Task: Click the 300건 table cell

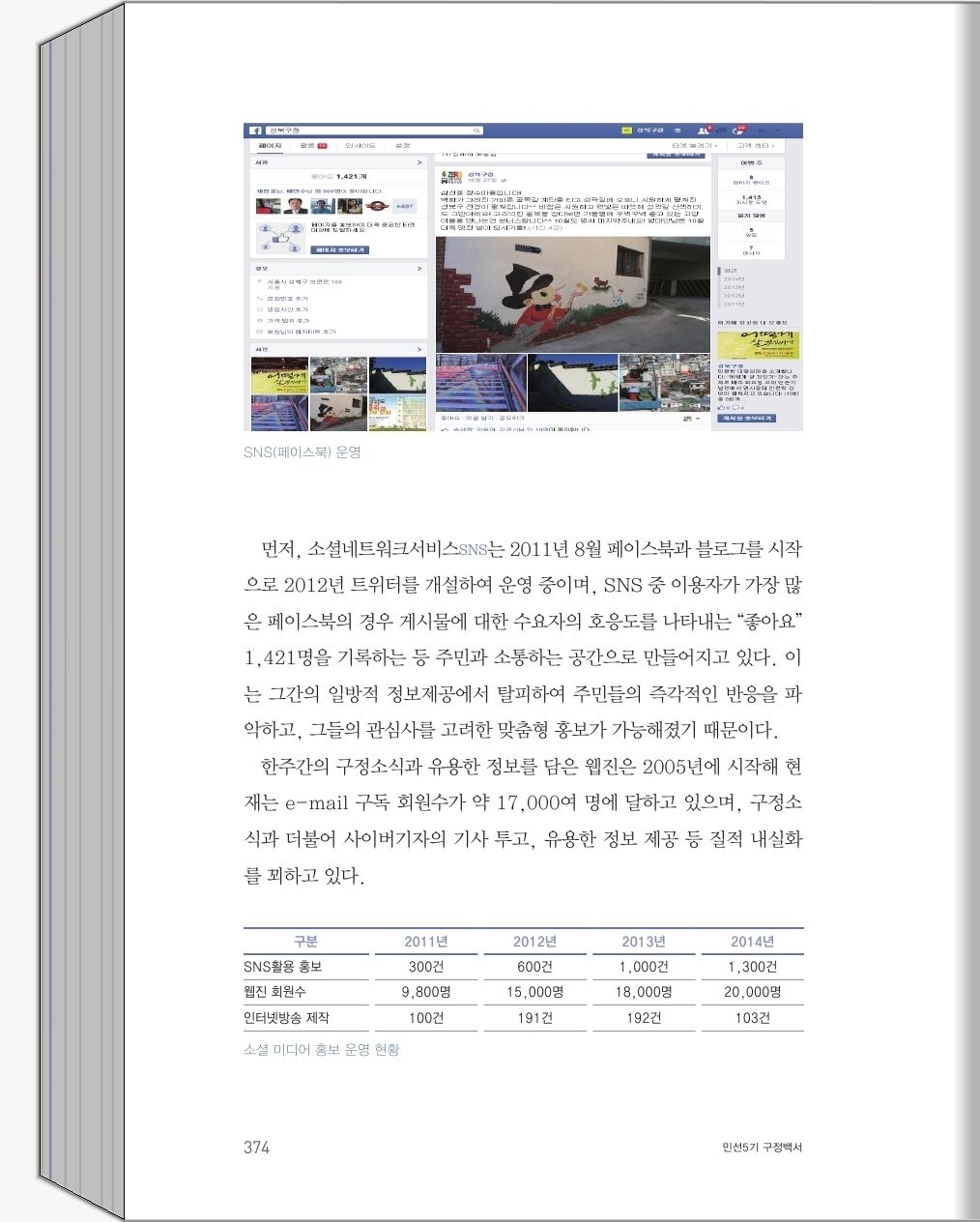Action: [425, 966]
